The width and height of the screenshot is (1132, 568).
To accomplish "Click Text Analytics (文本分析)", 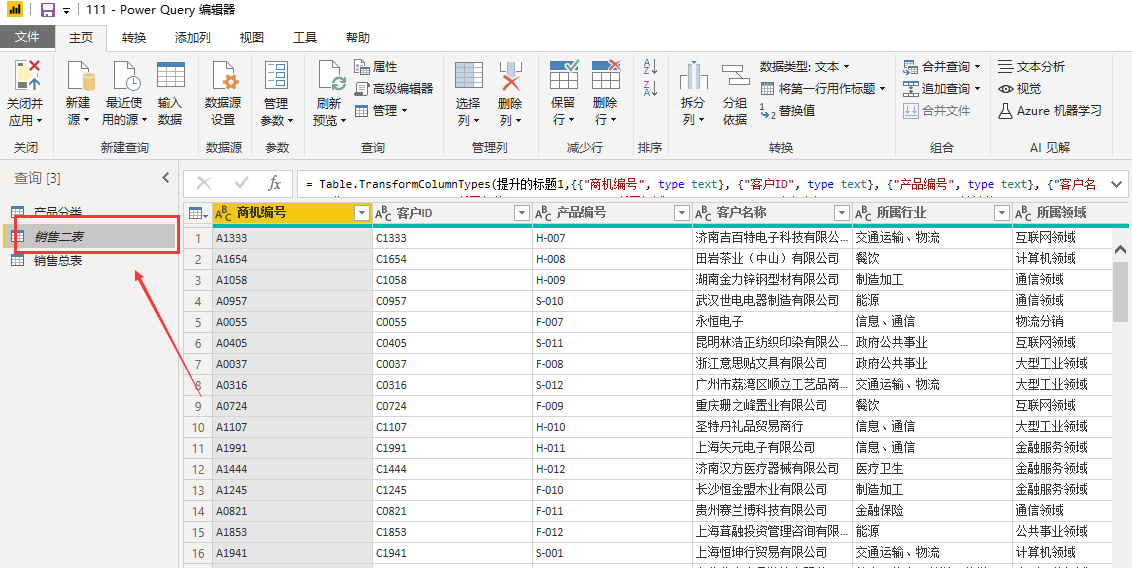I will coord(1032,66).
